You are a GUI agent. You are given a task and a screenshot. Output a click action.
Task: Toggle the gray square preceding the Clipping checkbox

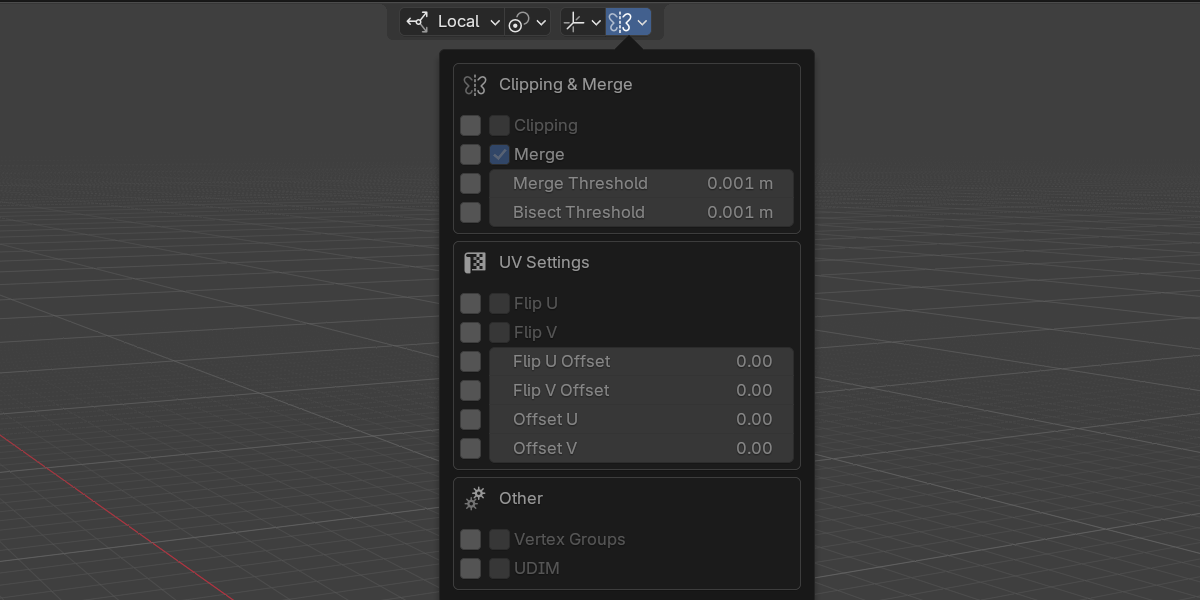coord(471,126)
